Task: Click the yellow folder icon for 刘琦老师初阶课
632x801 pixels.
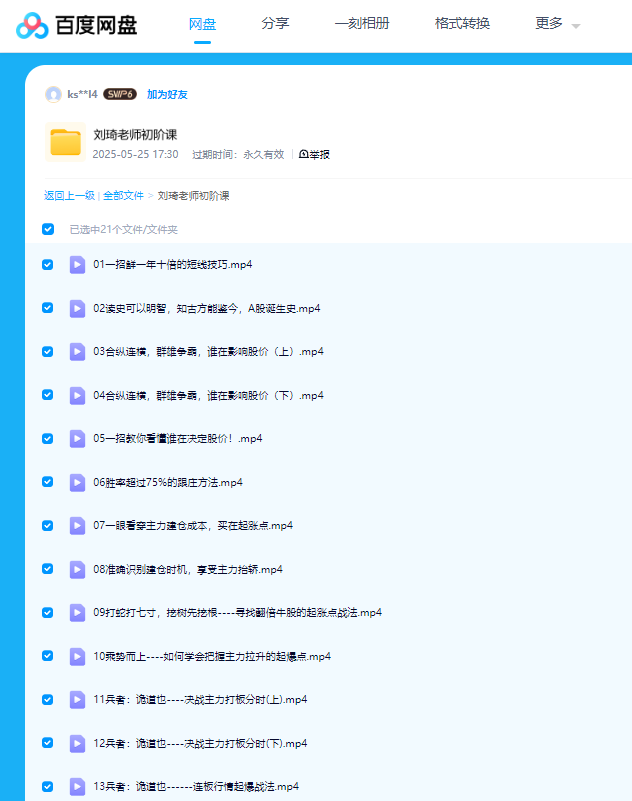Action: point(65,143)
